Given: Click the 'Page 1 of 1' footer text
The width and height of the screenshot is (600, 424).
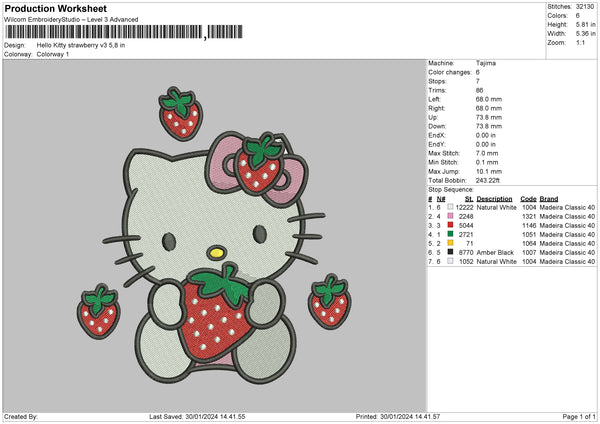Looking at the screenshot, I should (579, 416).
